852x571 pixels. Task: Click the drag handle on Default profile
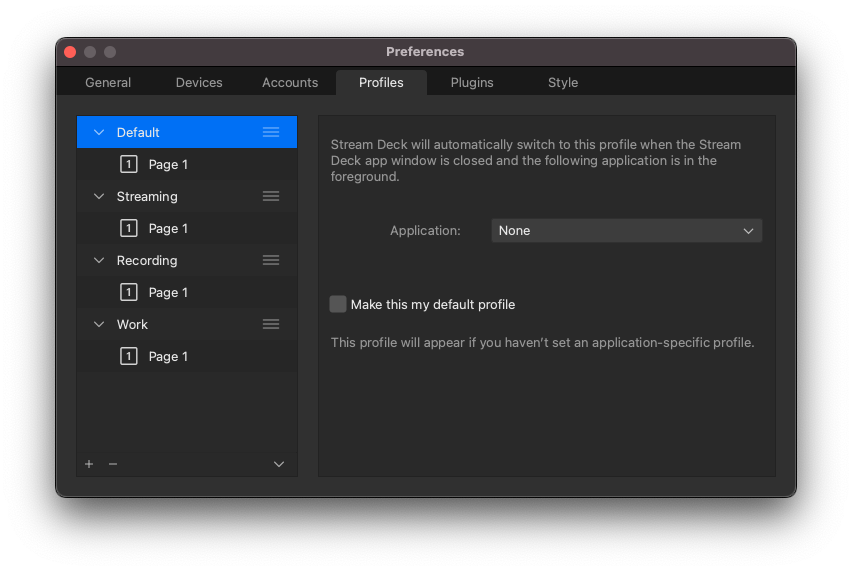(271, 132)
